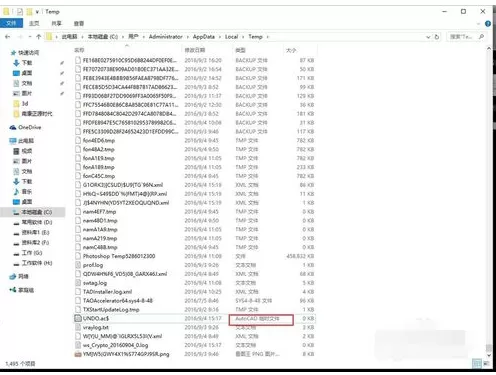Select the TAOAccelerator64.sys4-8-48 file
The width and height of the screenshot is (496, 375).
point(118,301)
